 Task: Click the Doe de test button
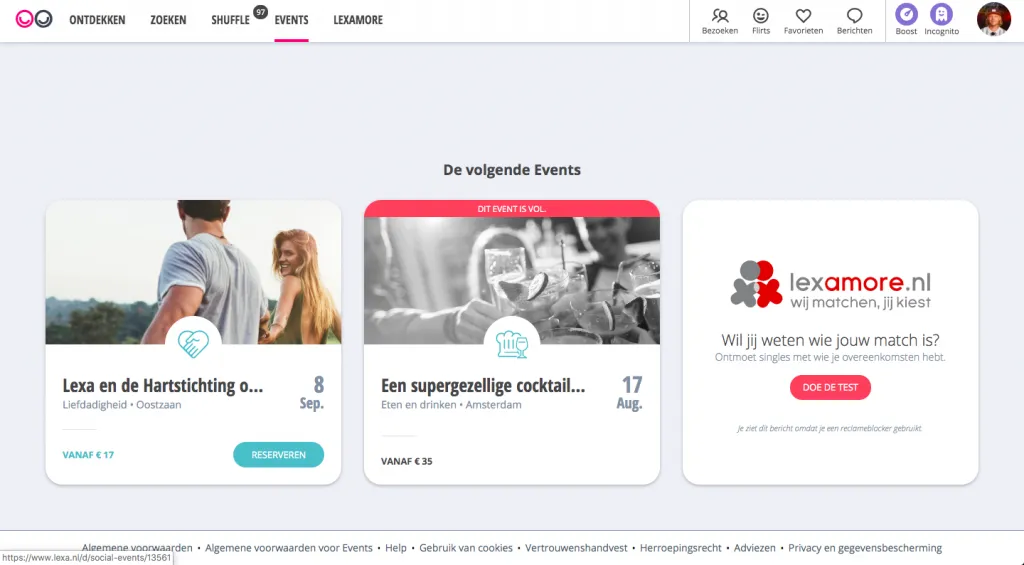coord(830,387)
